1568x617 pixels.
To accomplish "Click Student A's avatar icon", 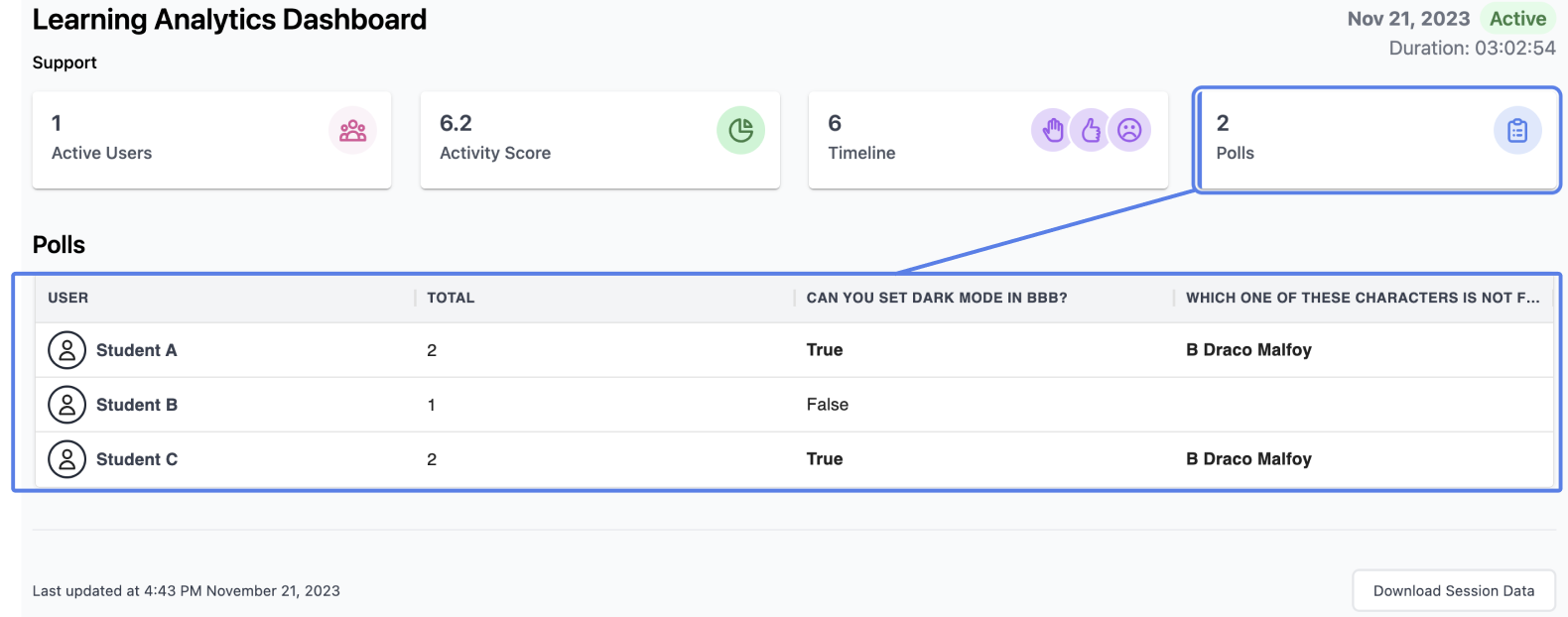I will 67,350.
